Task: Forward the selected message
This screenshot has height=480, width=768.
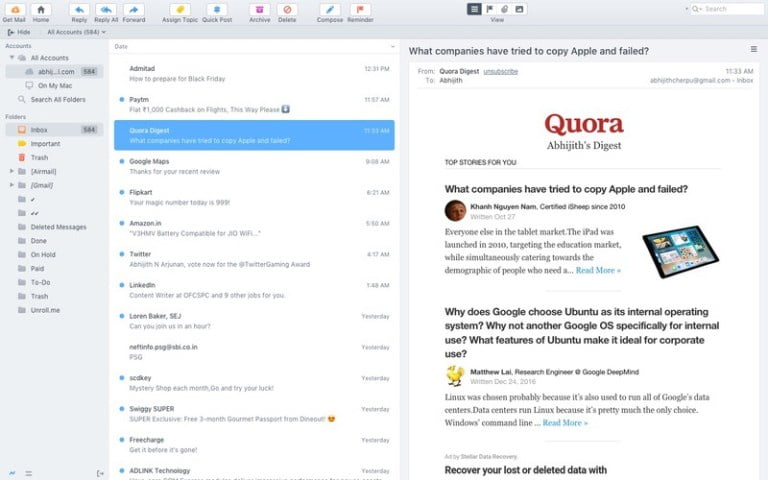Action: click(x=133, y=9)
